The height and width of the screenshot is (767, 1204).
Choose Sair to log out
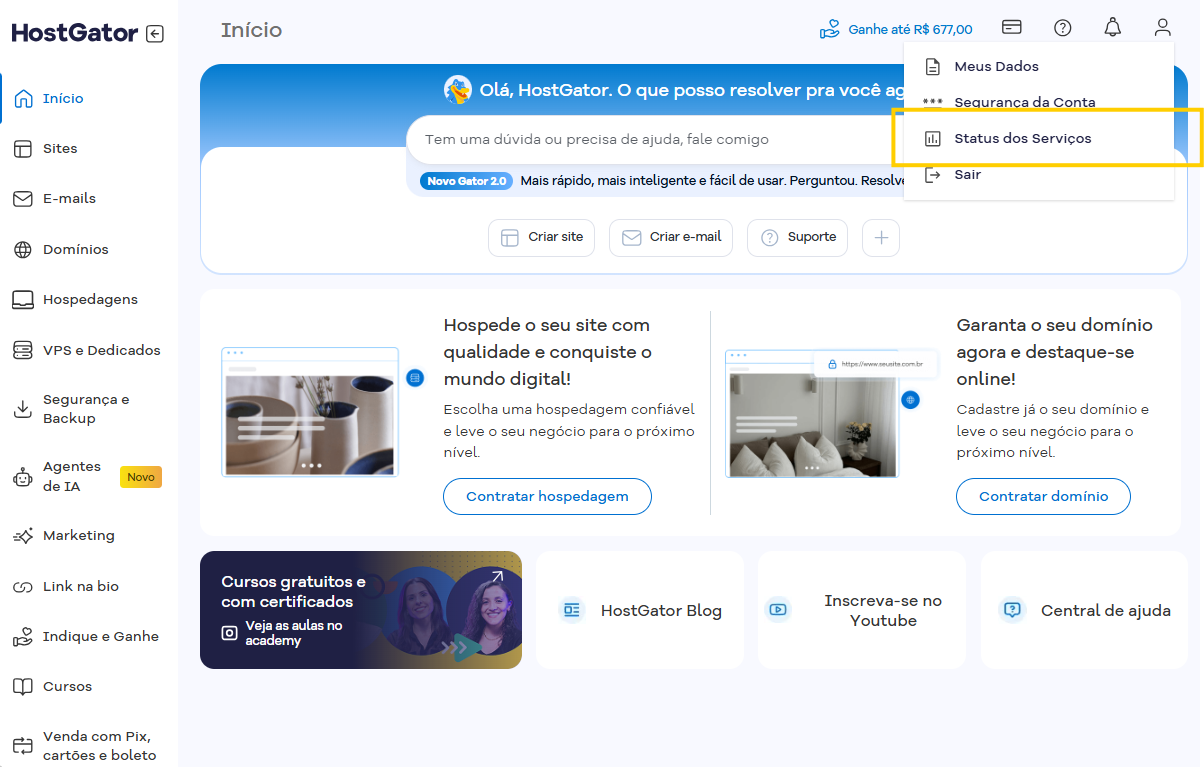point(1039,174)
